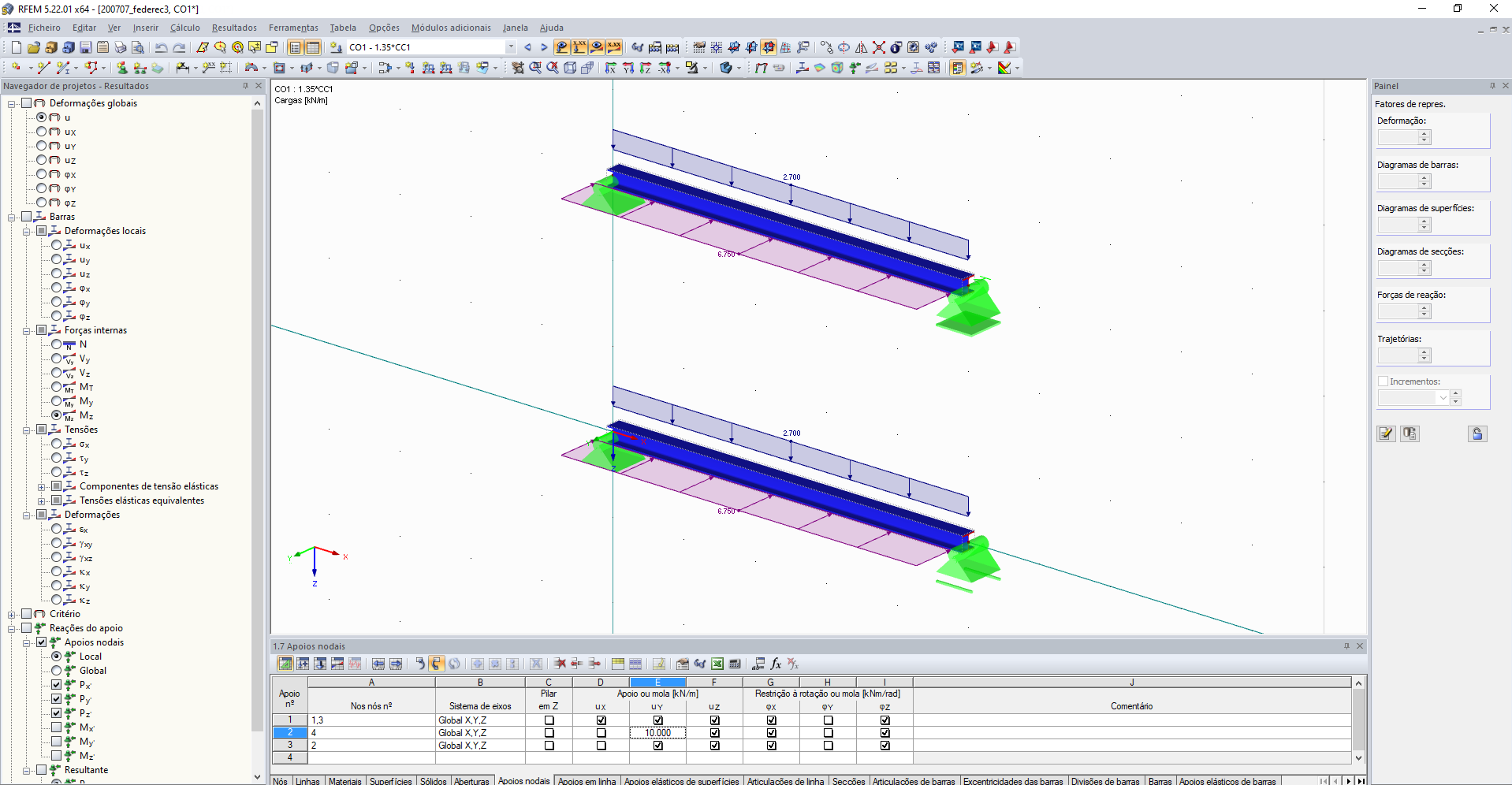Select table row header 3
Viewport: 1512px width, 785px height.
[x=289, y=746]
